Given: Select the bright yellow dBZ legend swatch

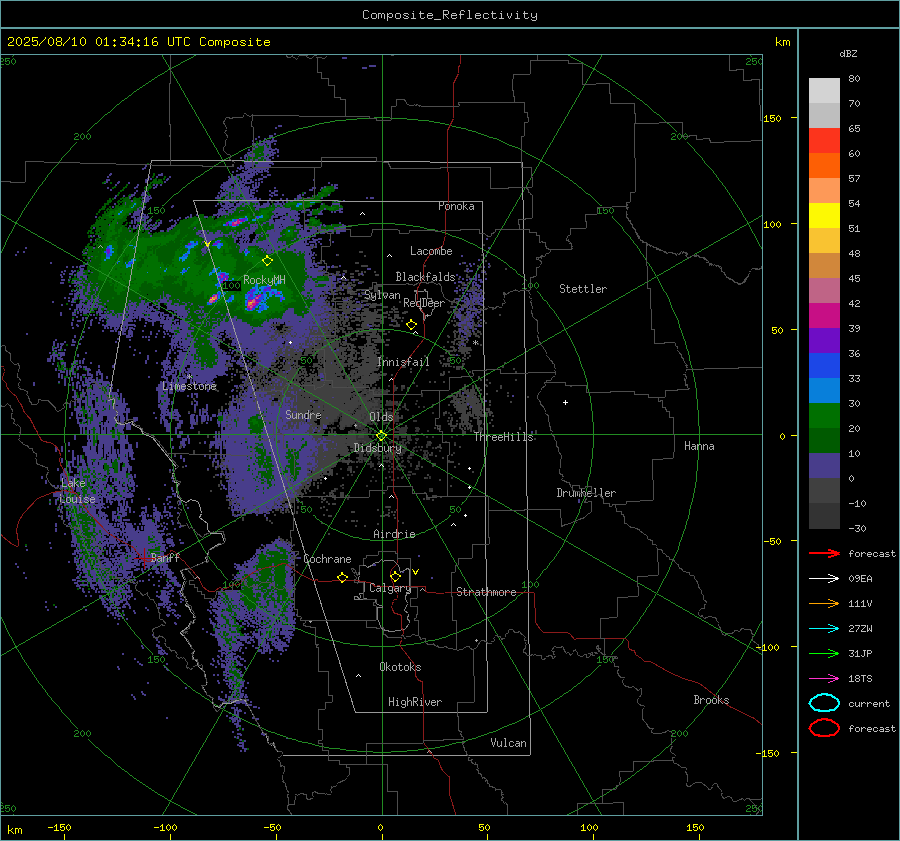Looking at the screenshot, I should 824,216.
